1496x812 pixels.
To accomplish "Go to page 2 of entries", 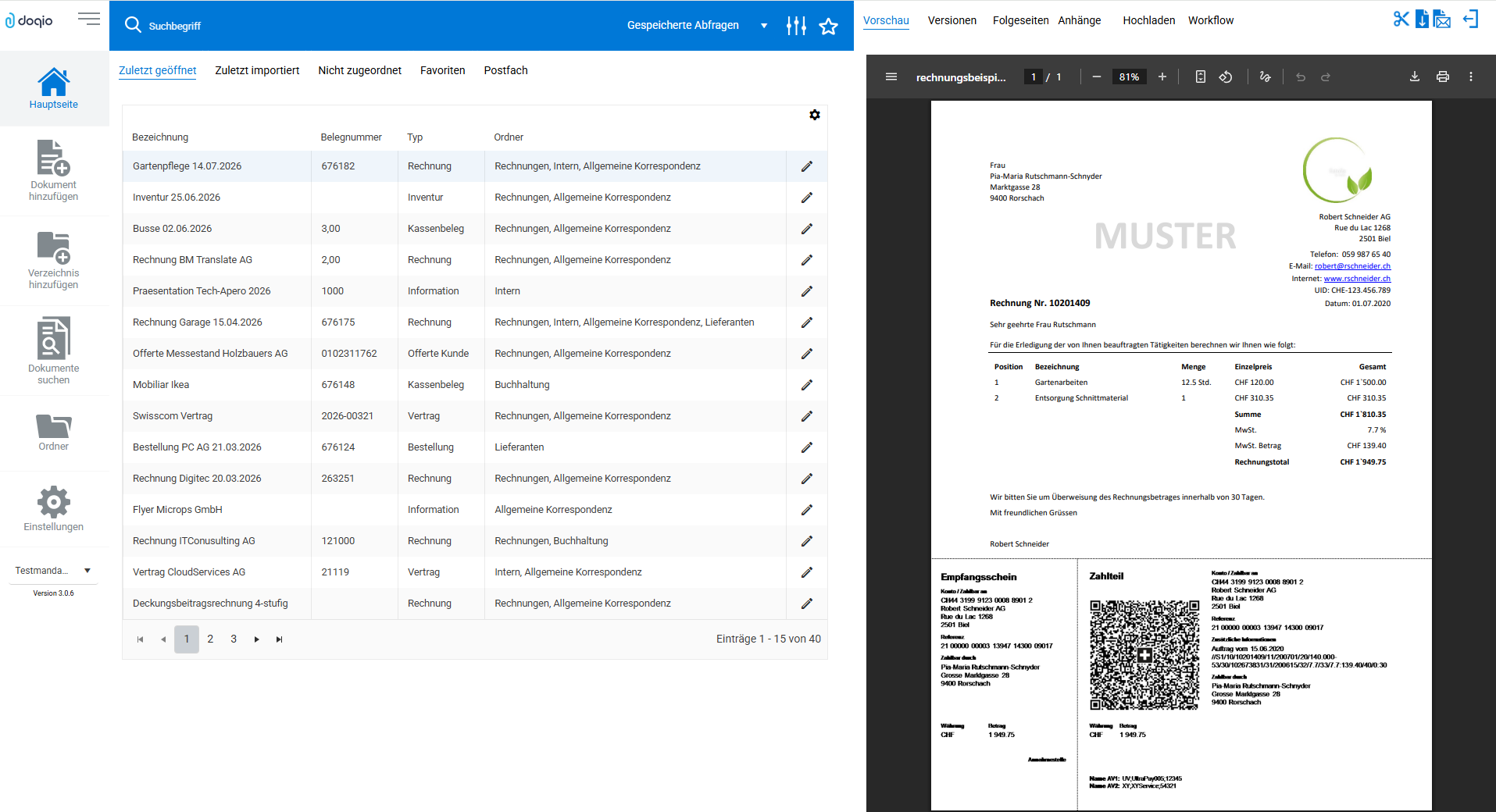I will [x=210, y=639].
